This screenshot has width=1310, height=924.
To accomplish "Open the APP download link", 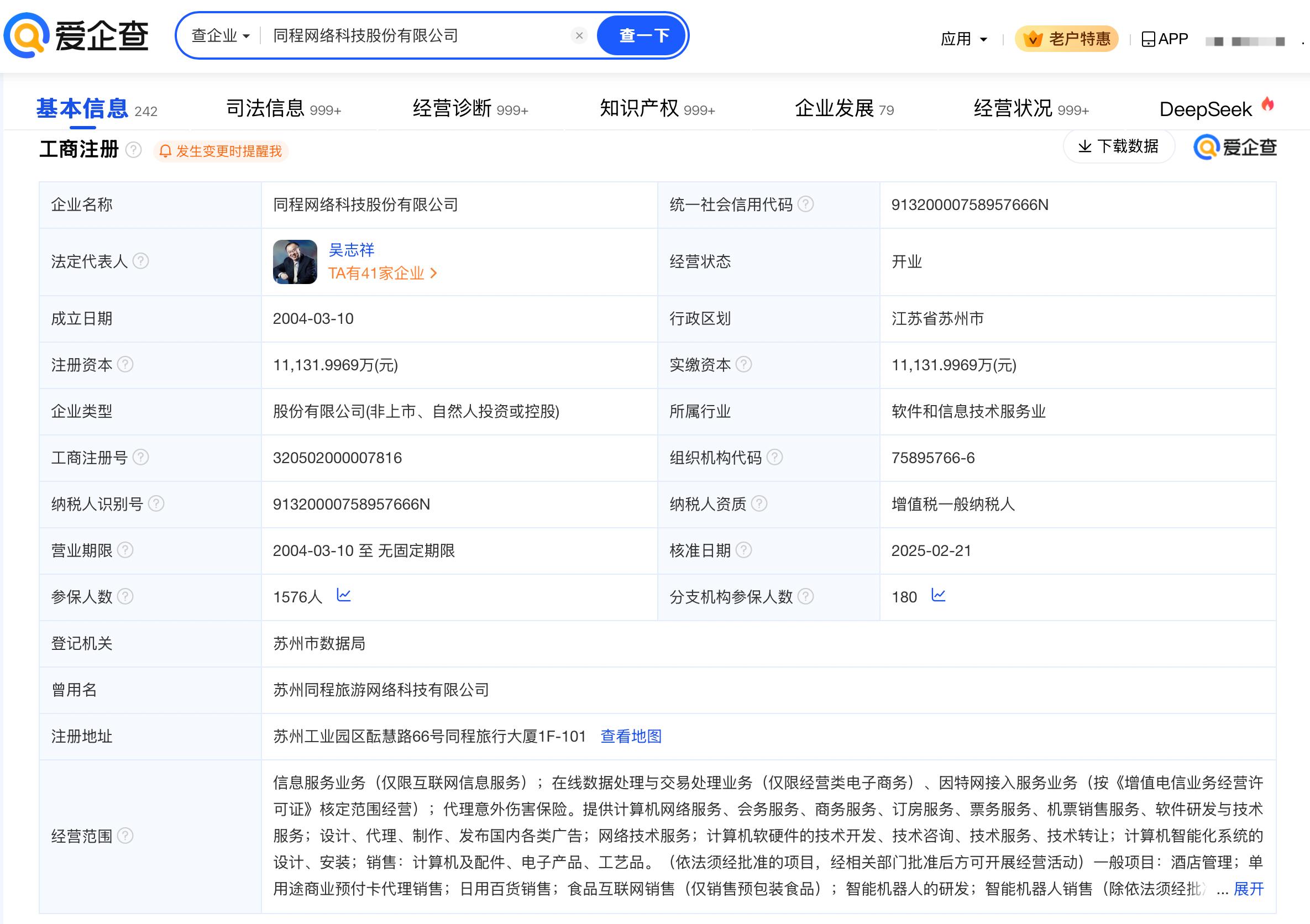I will (x=1165, y=39).
